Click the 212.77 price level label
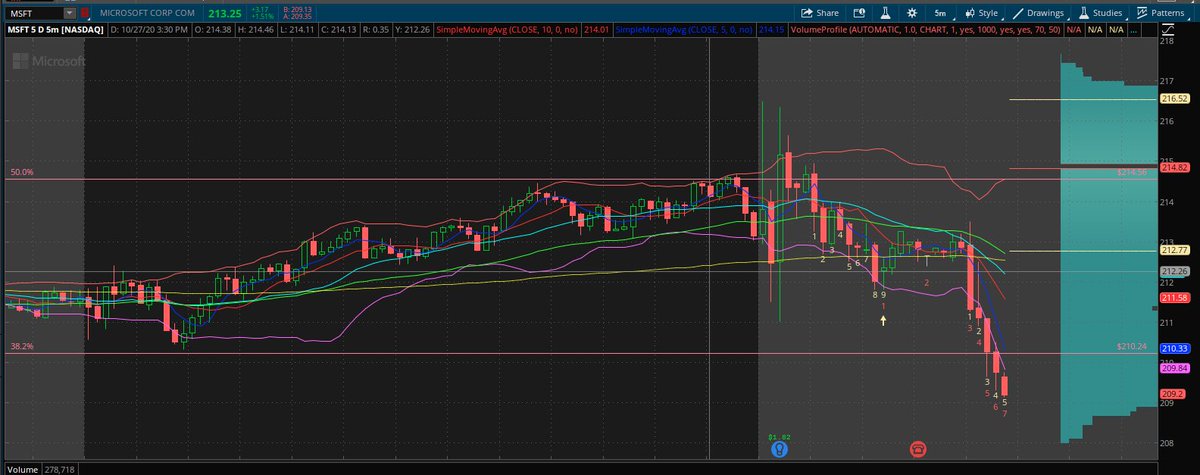Screen dimensions: 1200x475 (x=1174, y=251)
